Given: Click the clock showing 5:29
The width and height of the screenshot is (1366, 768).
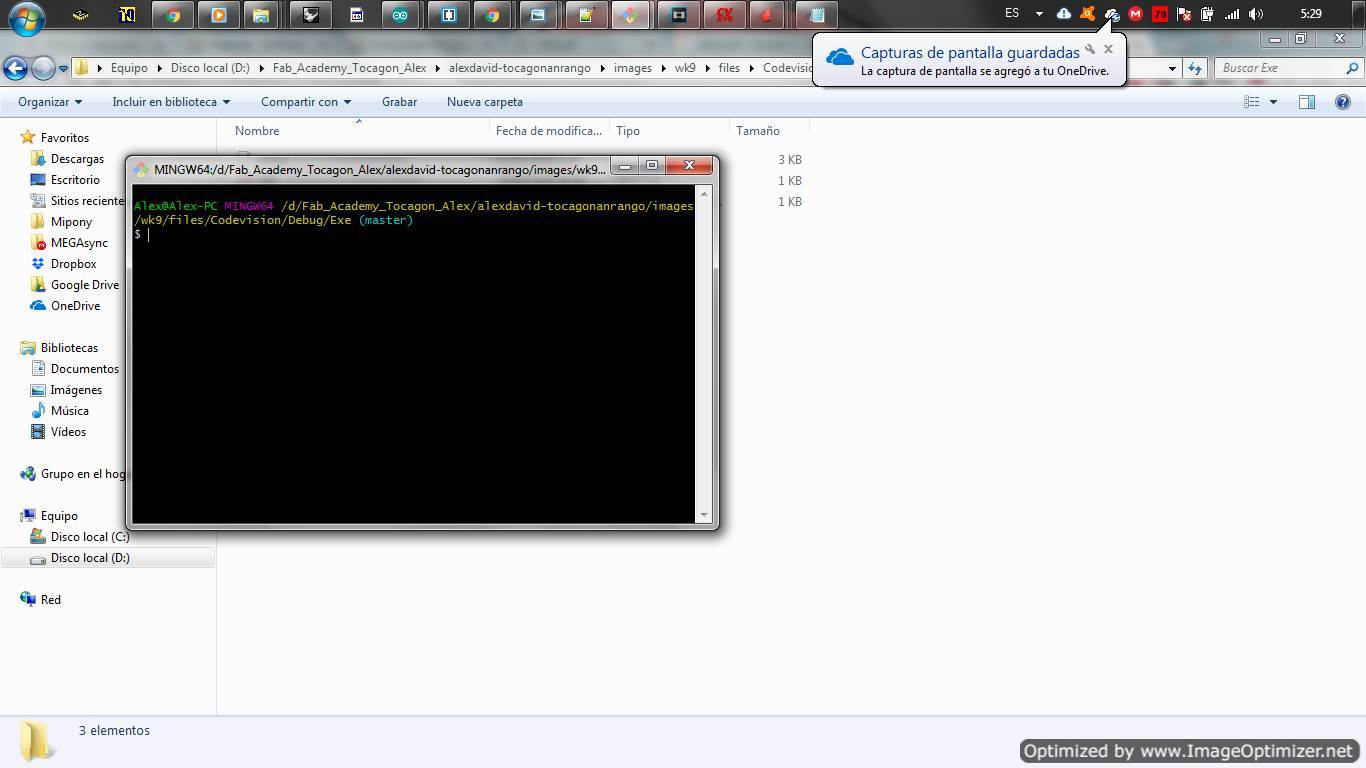Looking at the screenshot, I should 1311,14.
